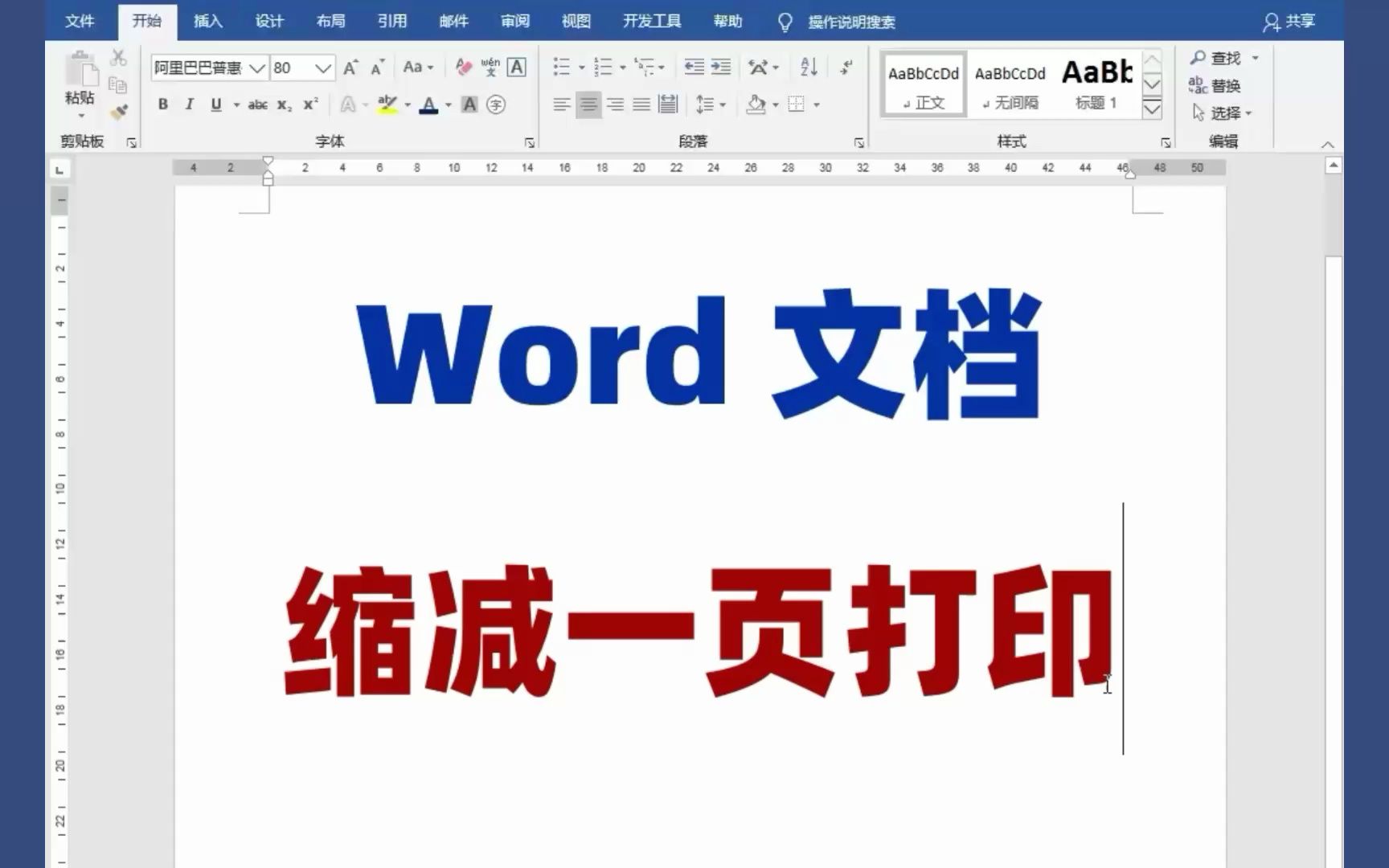Apply dark blue font color
The height and width of the screenshot is (868, 1389).
(429, 104)
